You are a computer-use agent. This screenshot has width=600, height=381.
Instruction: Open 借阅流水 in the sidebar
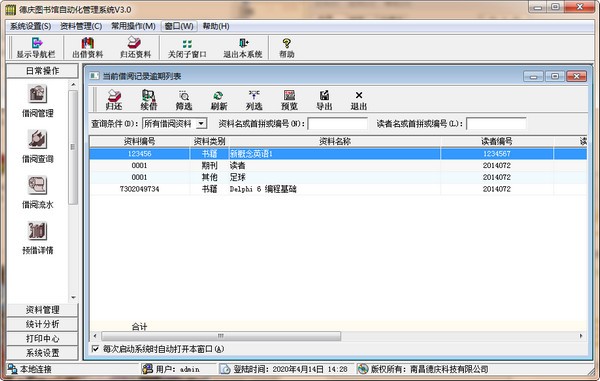38,186
